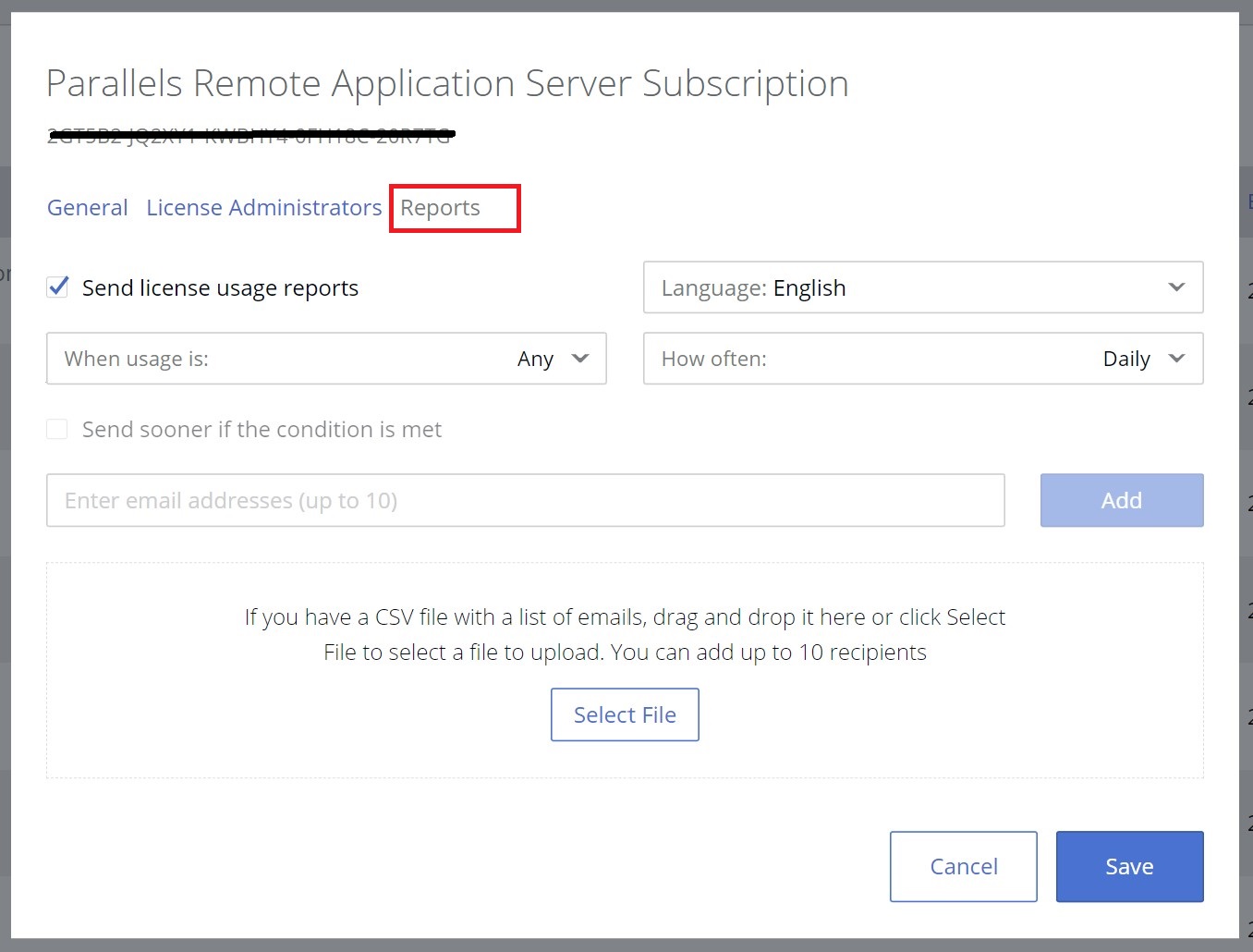Click the email addresses input field
1253x952 pixels.
tap(526, 501)
